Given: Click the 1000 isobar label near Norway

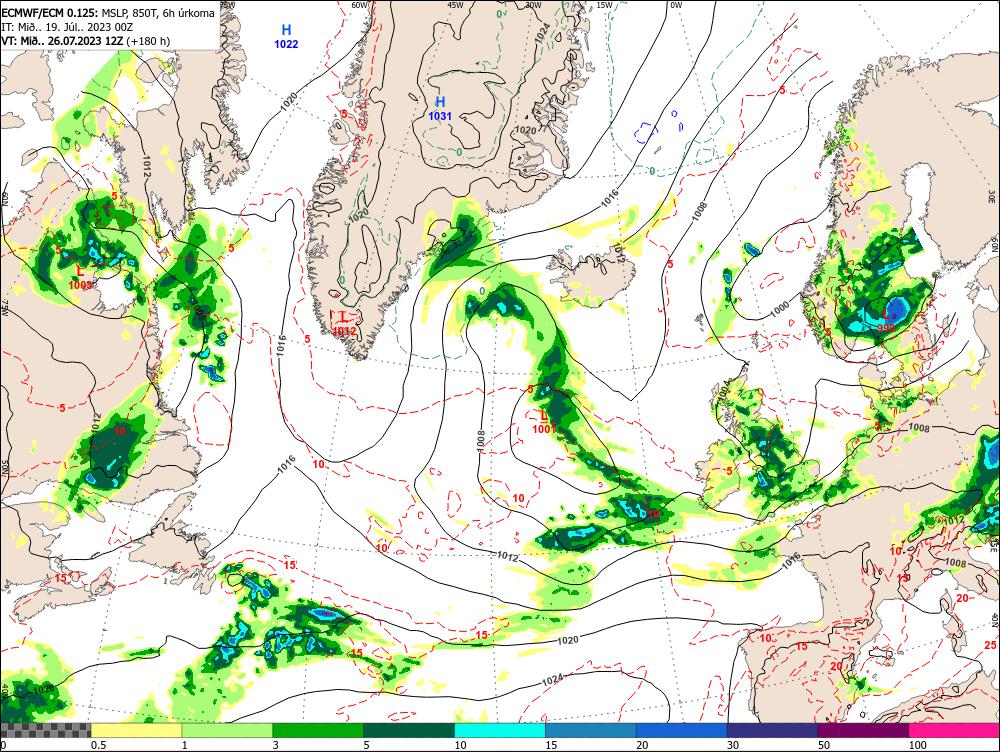Looking at the screenshot, I should [779, 309].
